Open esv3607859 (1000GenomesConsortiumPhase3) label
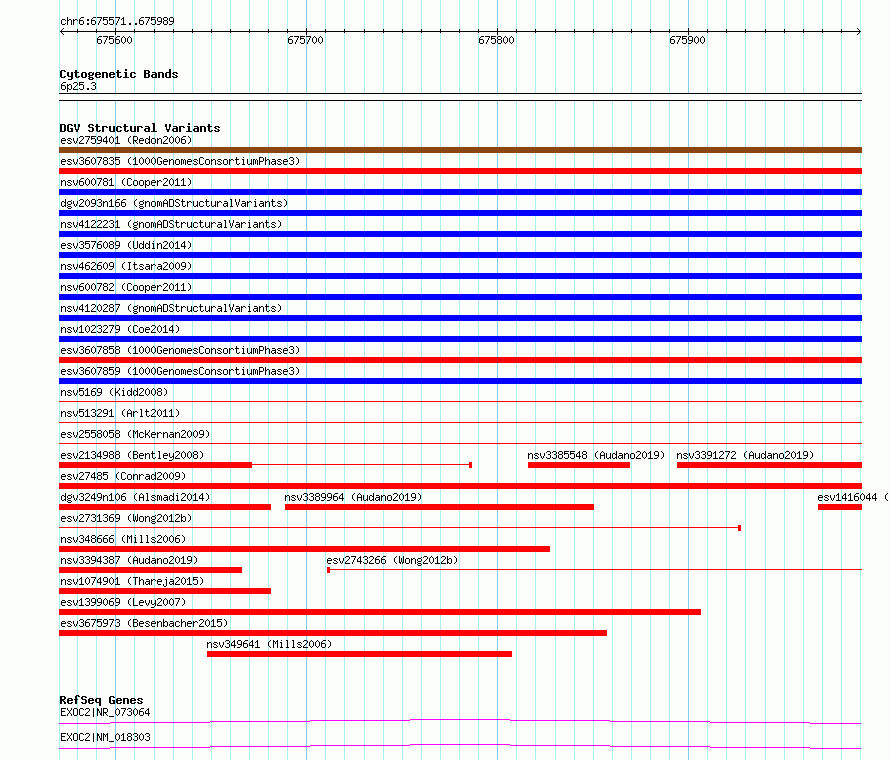The width and height of the screenshot is (890, 760). (x=180, y=371)
